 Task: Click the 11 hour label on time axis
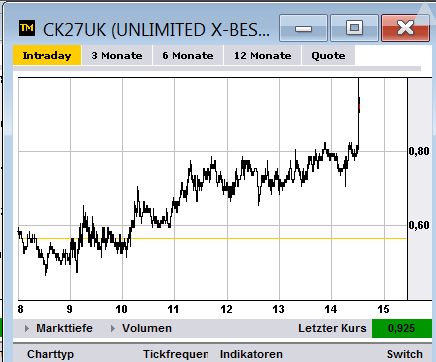(x=173, y=309)
